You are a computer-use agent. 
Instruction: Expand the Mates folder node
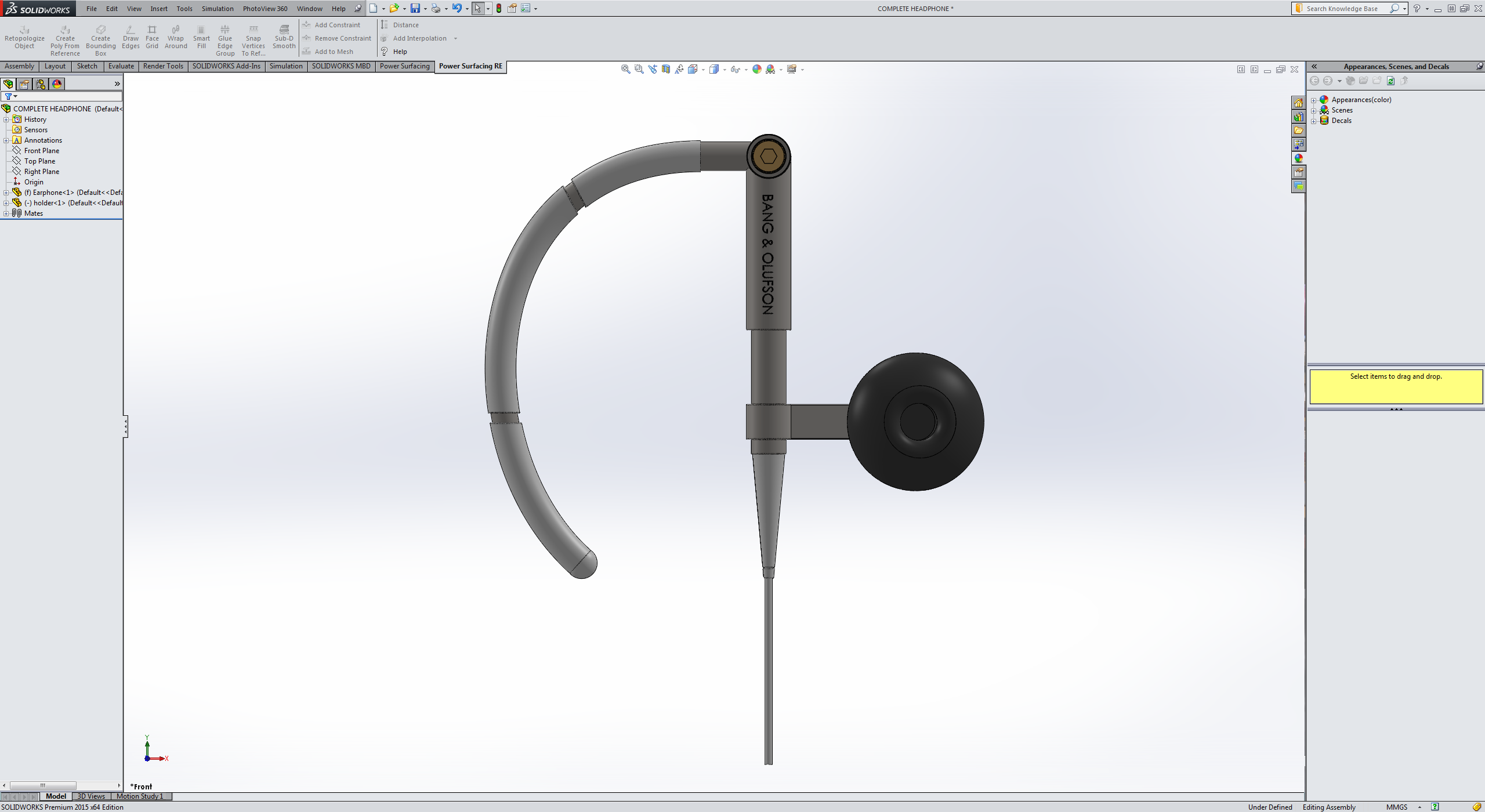6,213
